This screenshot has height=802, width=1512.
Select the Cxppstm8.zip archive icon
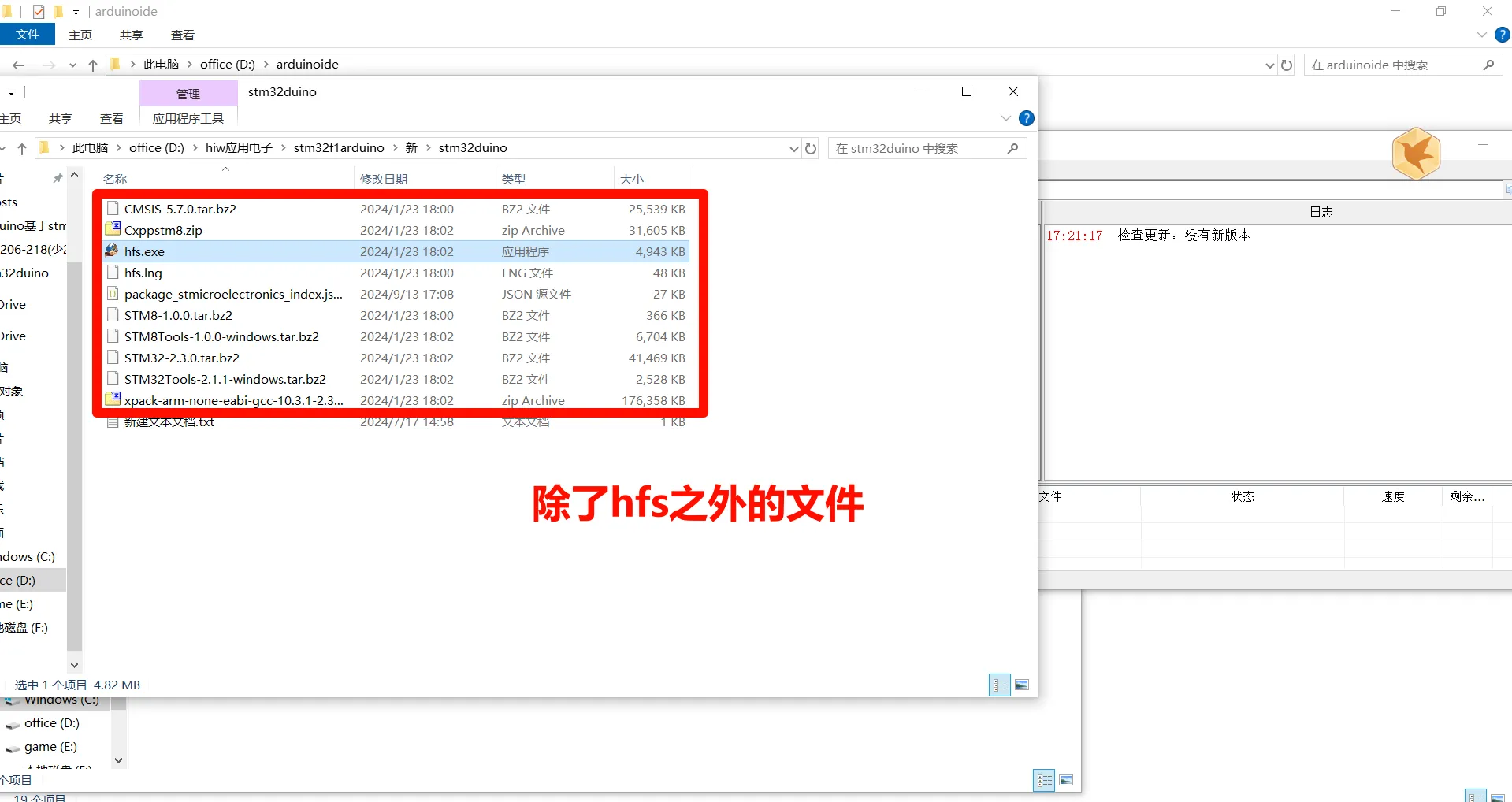click(x=113, y=229)
